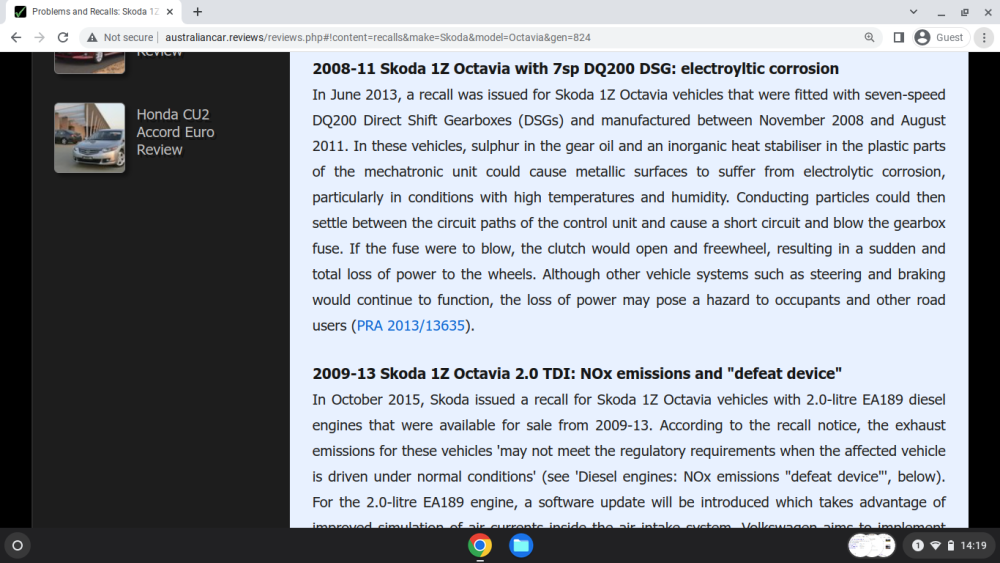This screenshot has height=563, width=1000.
Task: Open the notification count indicator
Action: pyautogui.click(x=918, y=545)
